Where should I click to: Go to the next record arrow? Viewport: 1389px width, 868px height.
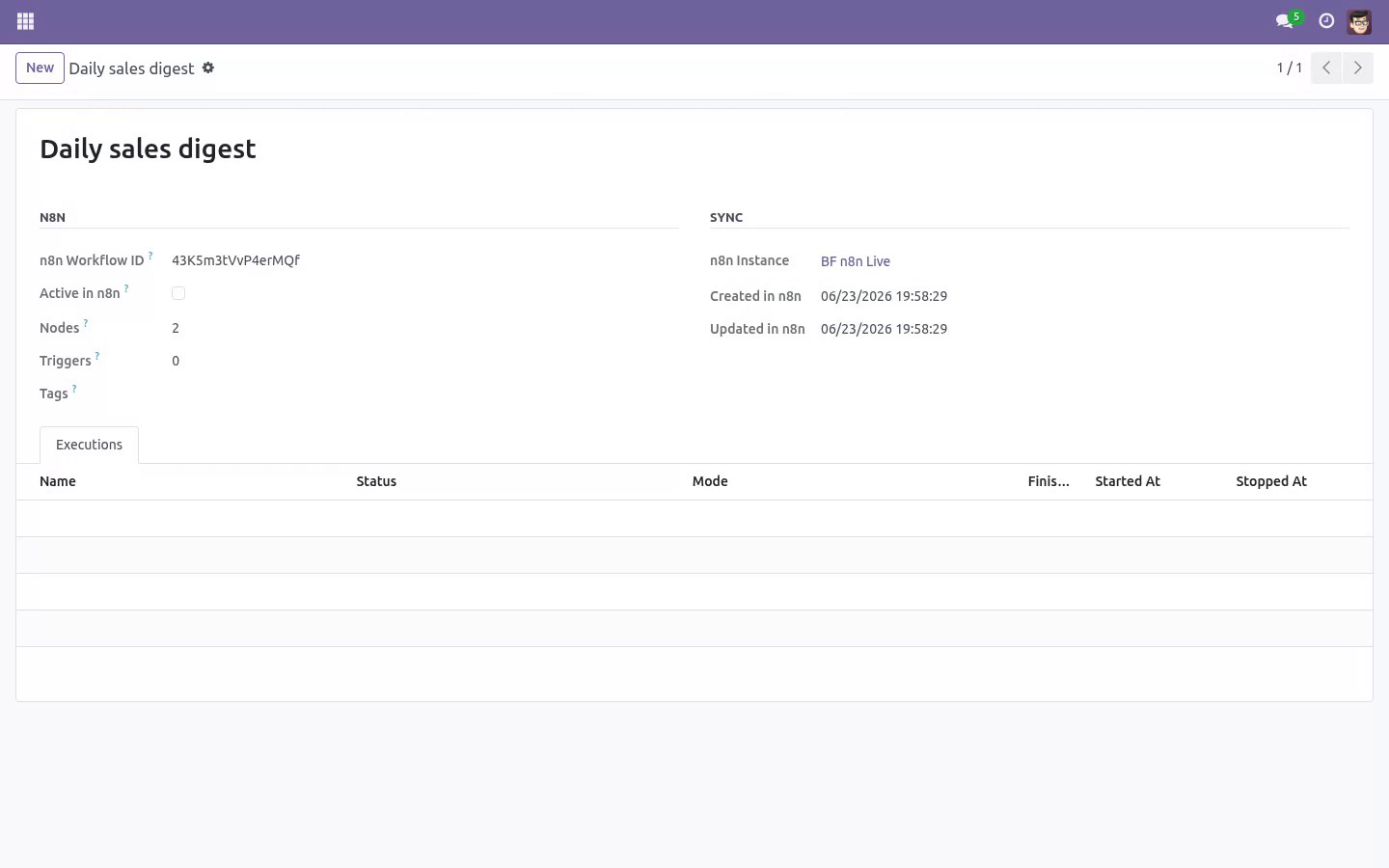click(1357, 68)
